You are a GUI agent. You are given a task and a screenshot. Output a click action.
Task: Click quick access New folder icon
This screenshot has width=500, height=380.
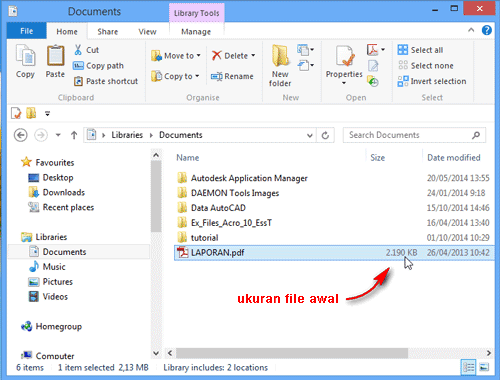tap(31, 113)
